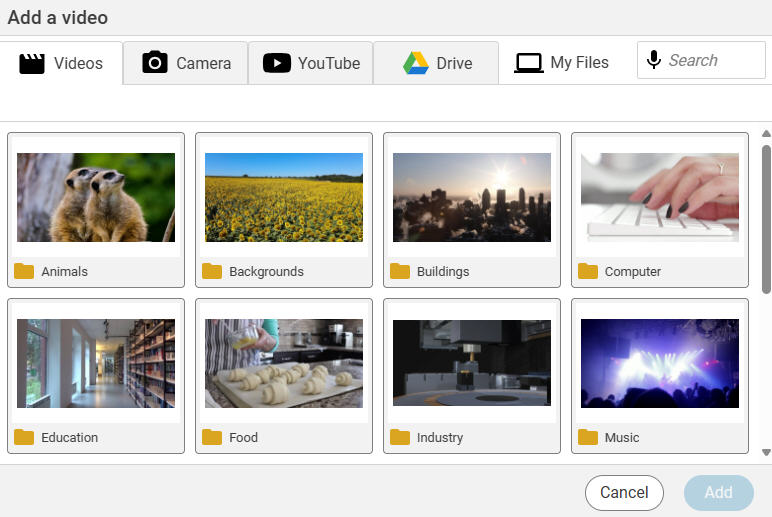The width and height of the screenshot is (772, 517).
Task: Click the folder icon beside Music
Action: [x=588, y=437]
